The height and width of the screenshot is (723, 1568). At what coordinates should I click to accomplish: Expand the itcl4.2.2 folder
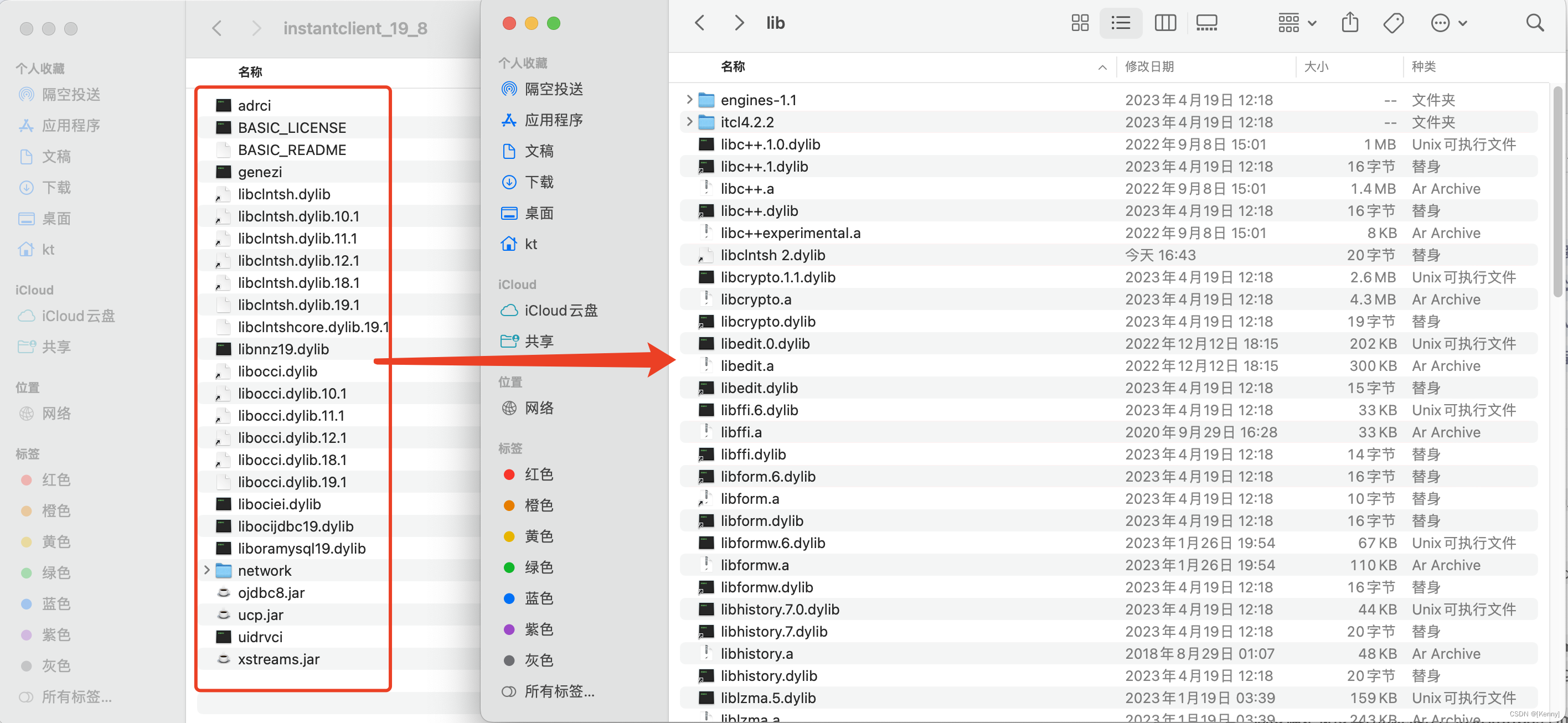[689, 122]
